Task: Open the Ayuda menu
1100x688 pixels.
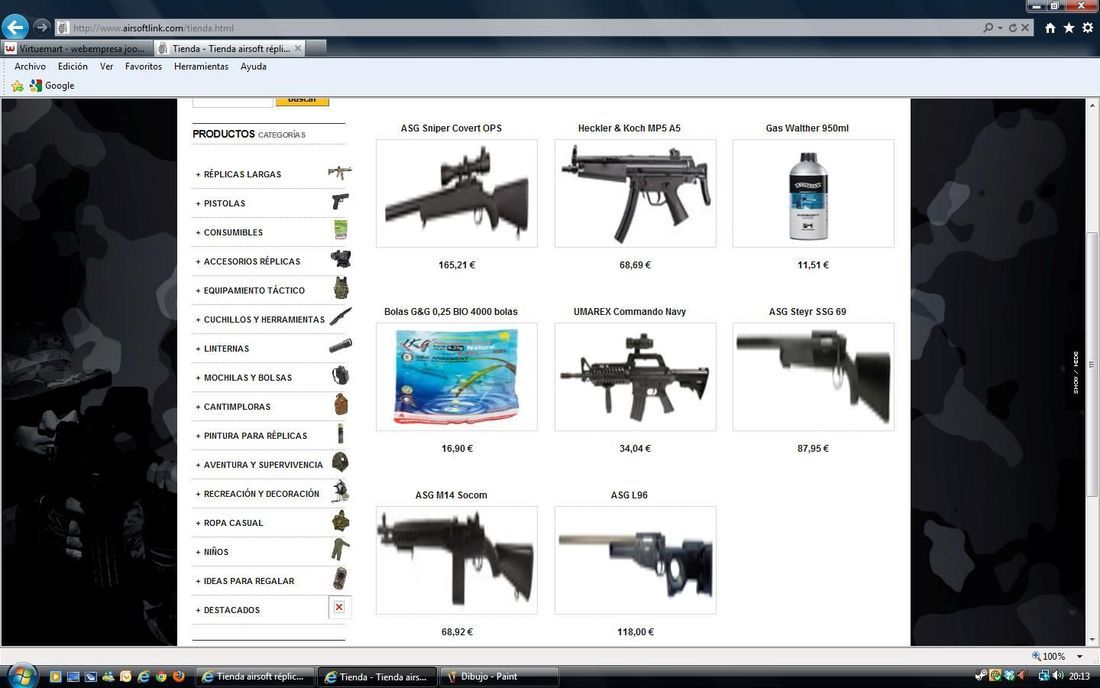Action: click(x=253, y=67)
